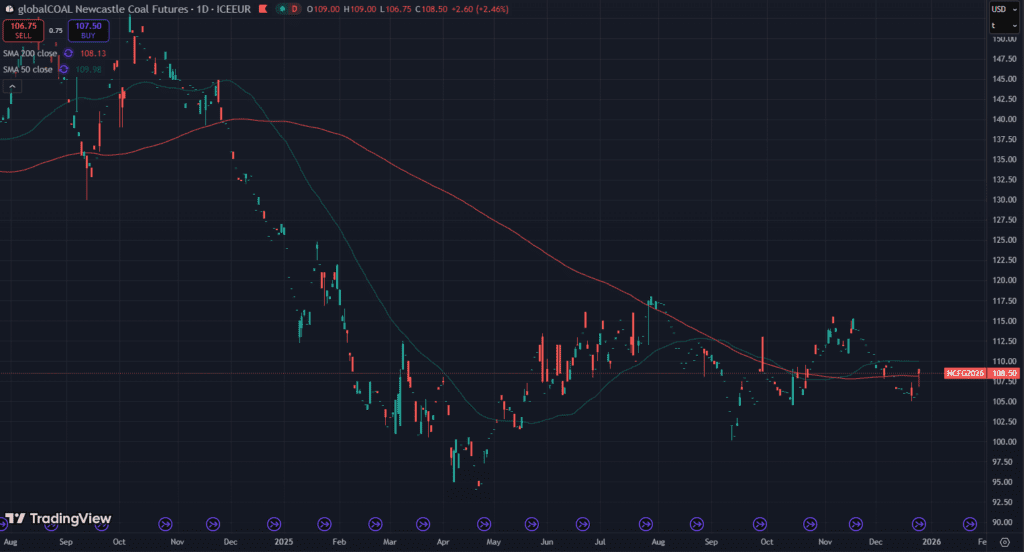1024x552 pixels.
Task: Click the purple icon next to SMA 200
Action: click(68, 53)
